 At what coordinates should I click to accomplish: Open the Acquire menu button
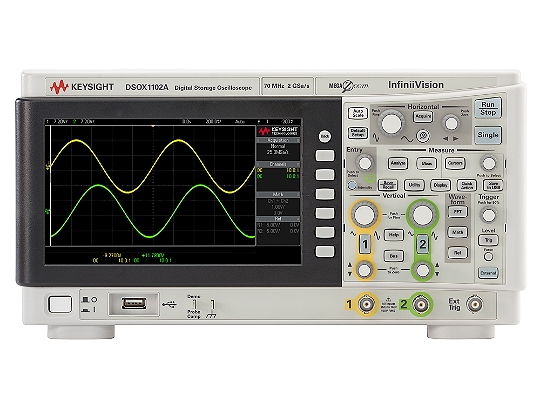pyautogui.click(x=423, y=116)
